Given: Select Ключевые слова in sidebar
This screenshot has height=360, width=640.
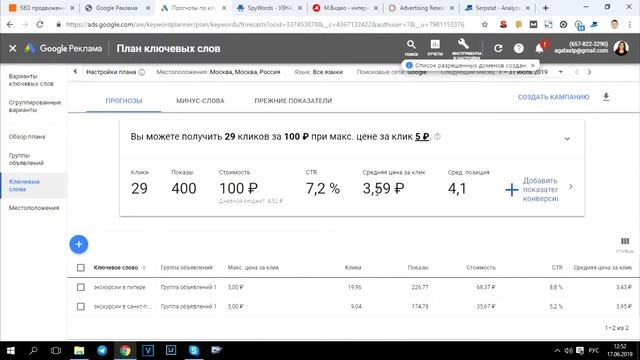Looking at the screenshot, I should coord(33,185).
